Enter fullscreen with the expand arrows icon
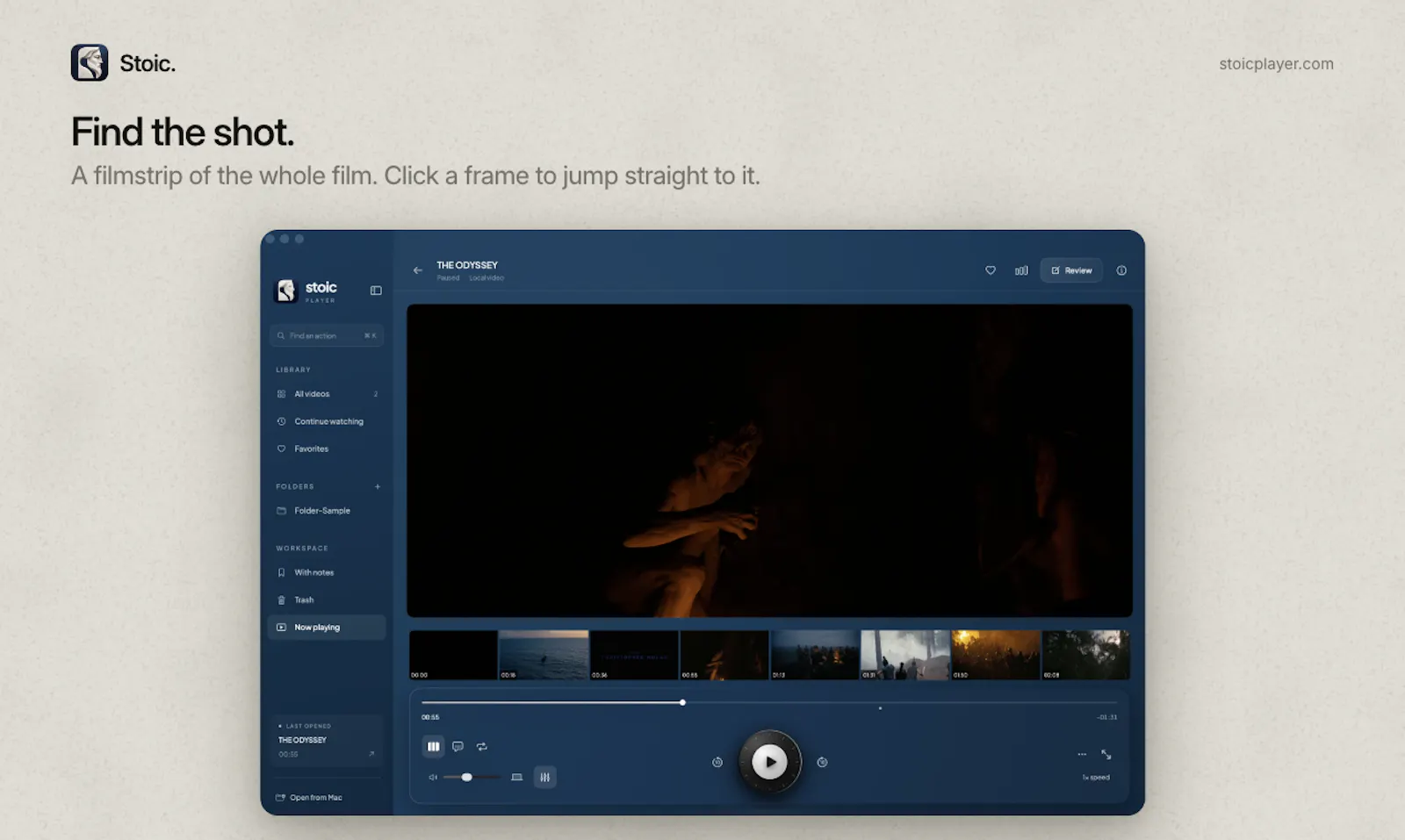Image resolution: width=1405 pixels, height=840 pixels. pos(1106,754)
